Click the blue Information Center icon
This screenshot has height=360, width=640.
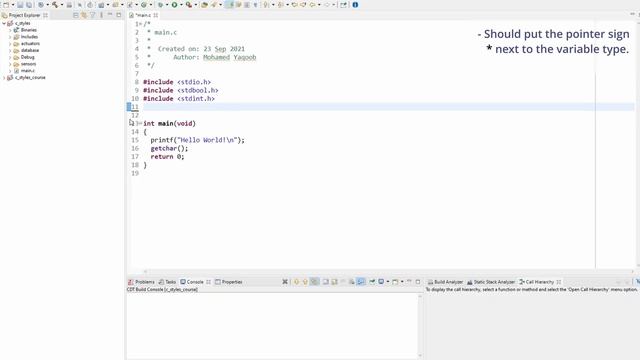click(355, 5)
